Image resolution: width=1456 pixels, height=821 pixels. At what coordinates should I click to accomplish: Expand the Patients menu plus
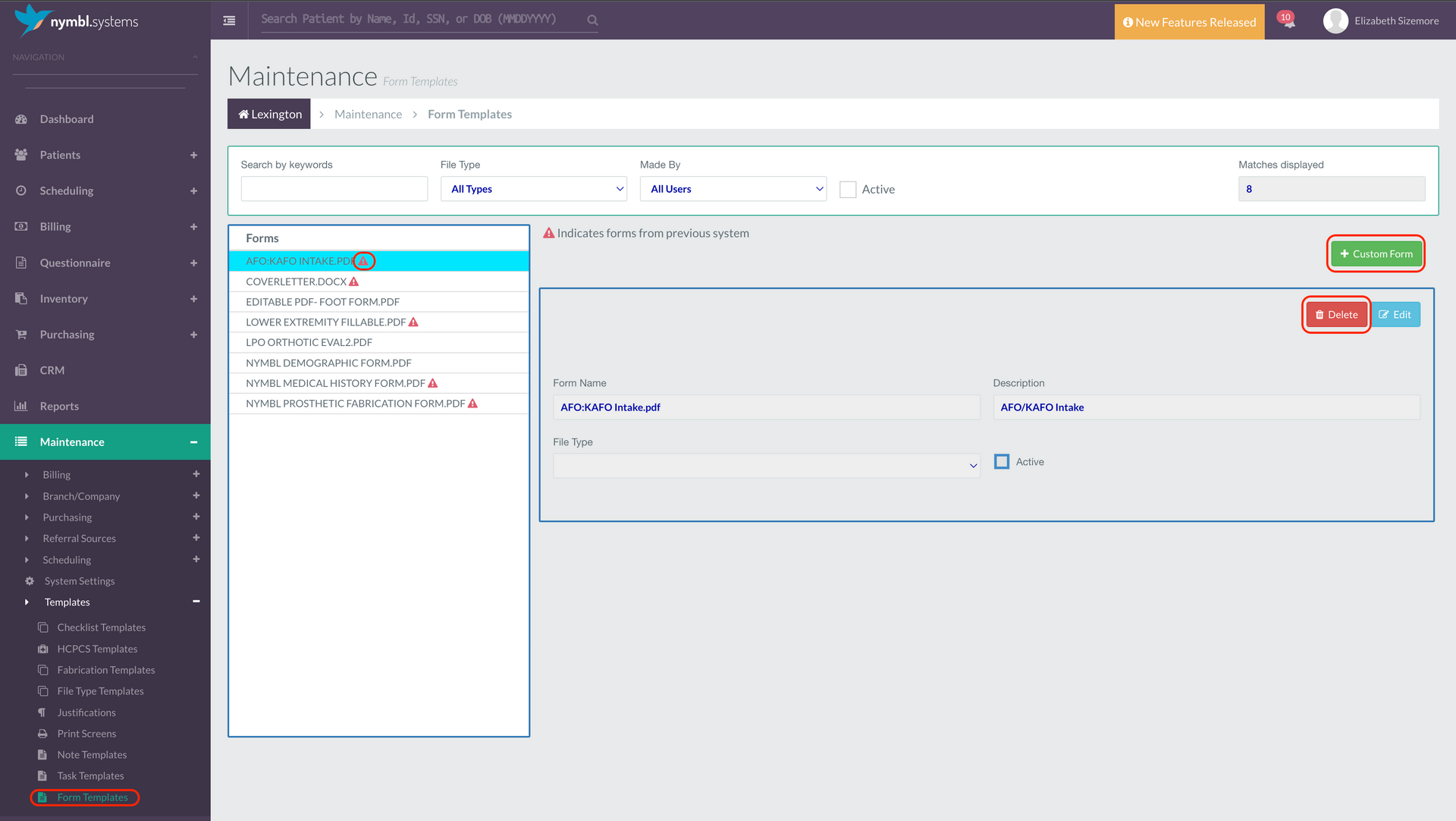point(194,155)
